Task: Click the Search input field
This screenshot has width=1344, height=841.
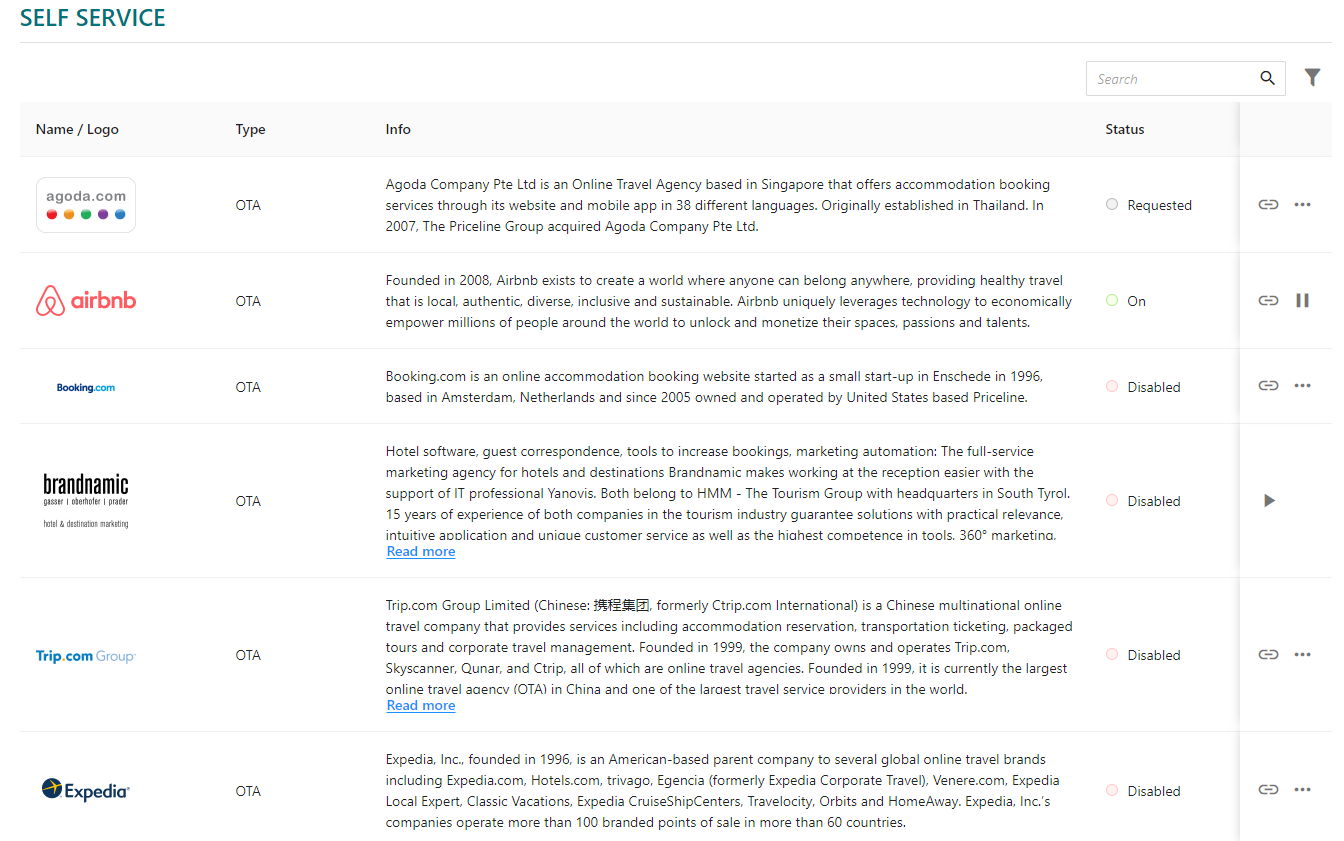Action: tap(1170, 79)
